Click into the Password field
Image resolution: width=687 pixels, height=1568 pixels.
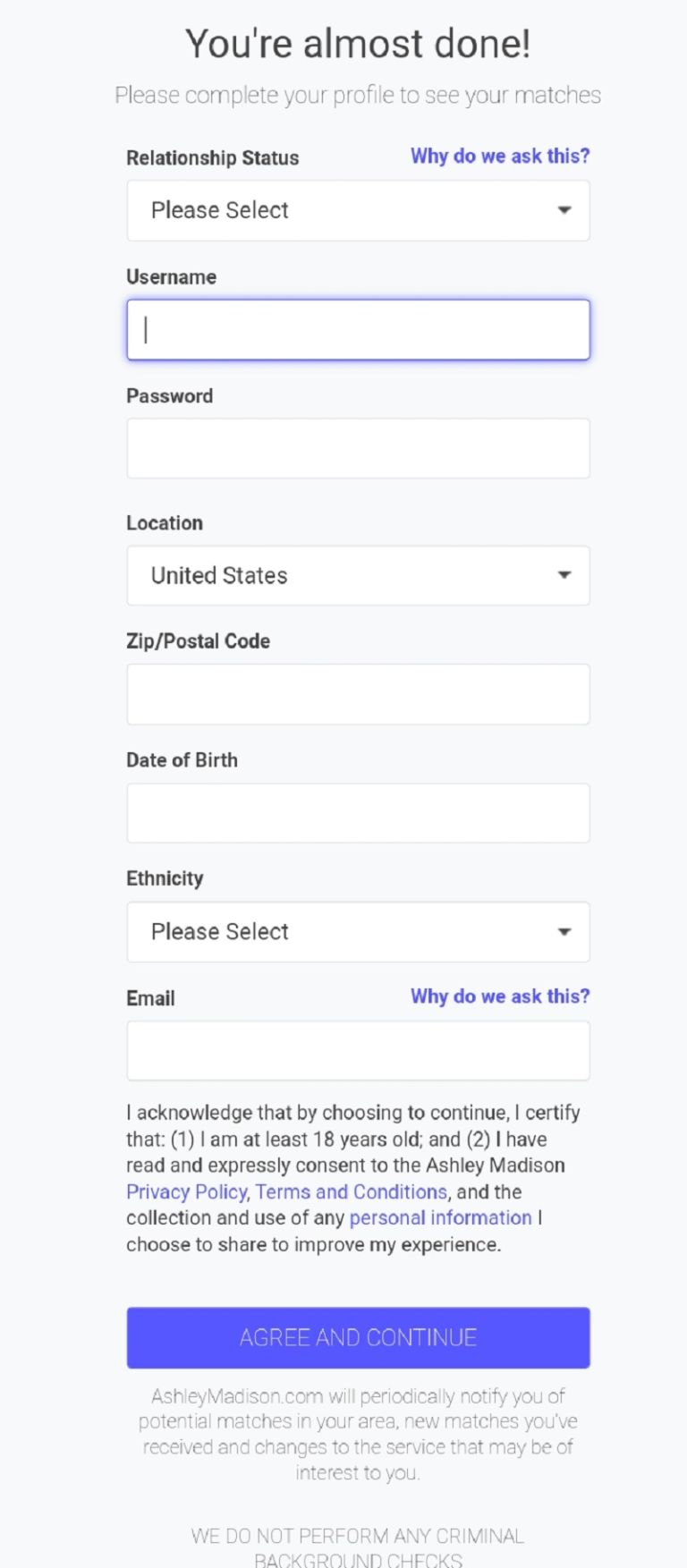pos(358,448)
